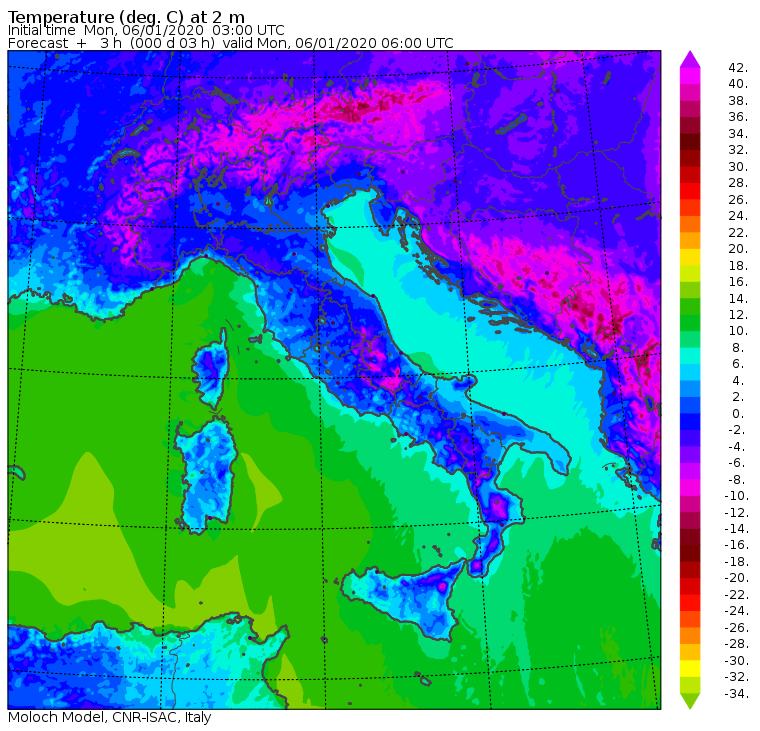
Task: Click the "-20." colorbar label
Action: click(x=736, y=578)
